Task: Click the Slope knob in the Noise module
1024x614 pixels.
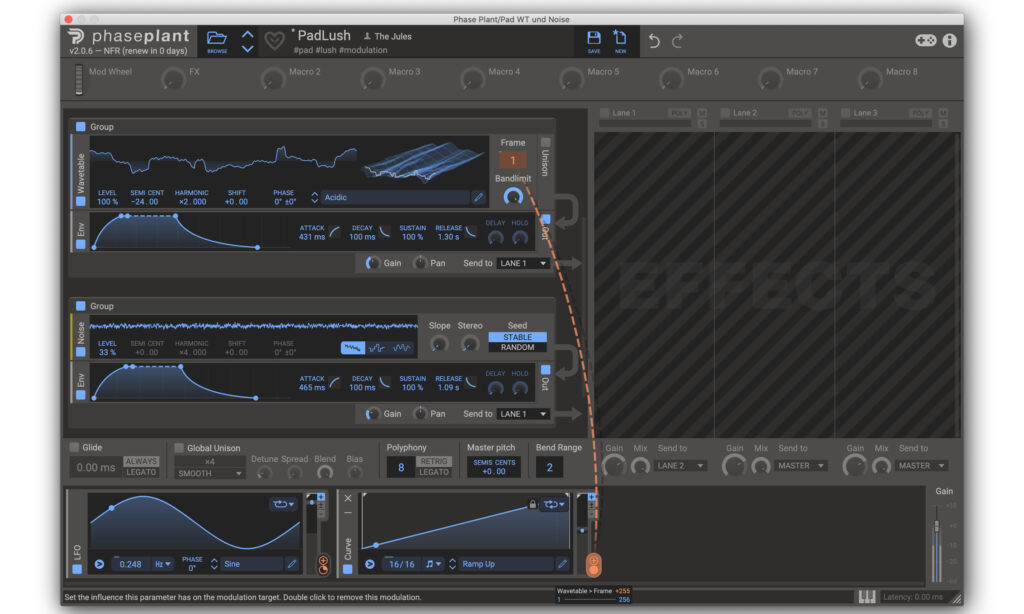Action: (x=439, y=344)
